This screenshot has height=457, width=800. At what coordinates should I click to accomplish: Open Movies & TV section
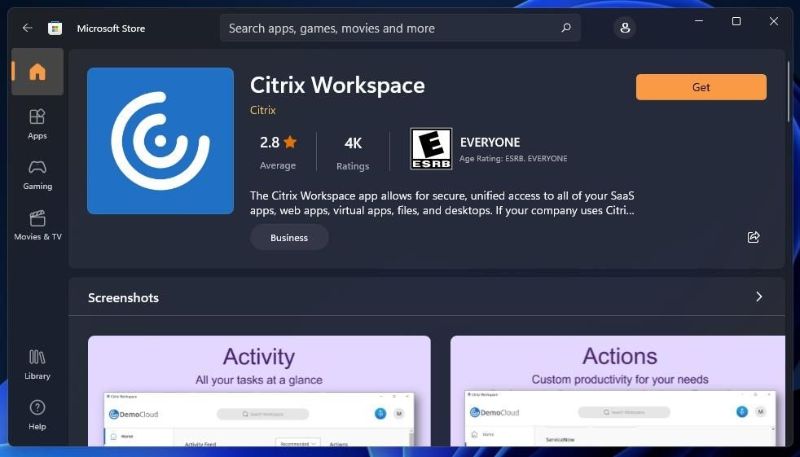37,225
